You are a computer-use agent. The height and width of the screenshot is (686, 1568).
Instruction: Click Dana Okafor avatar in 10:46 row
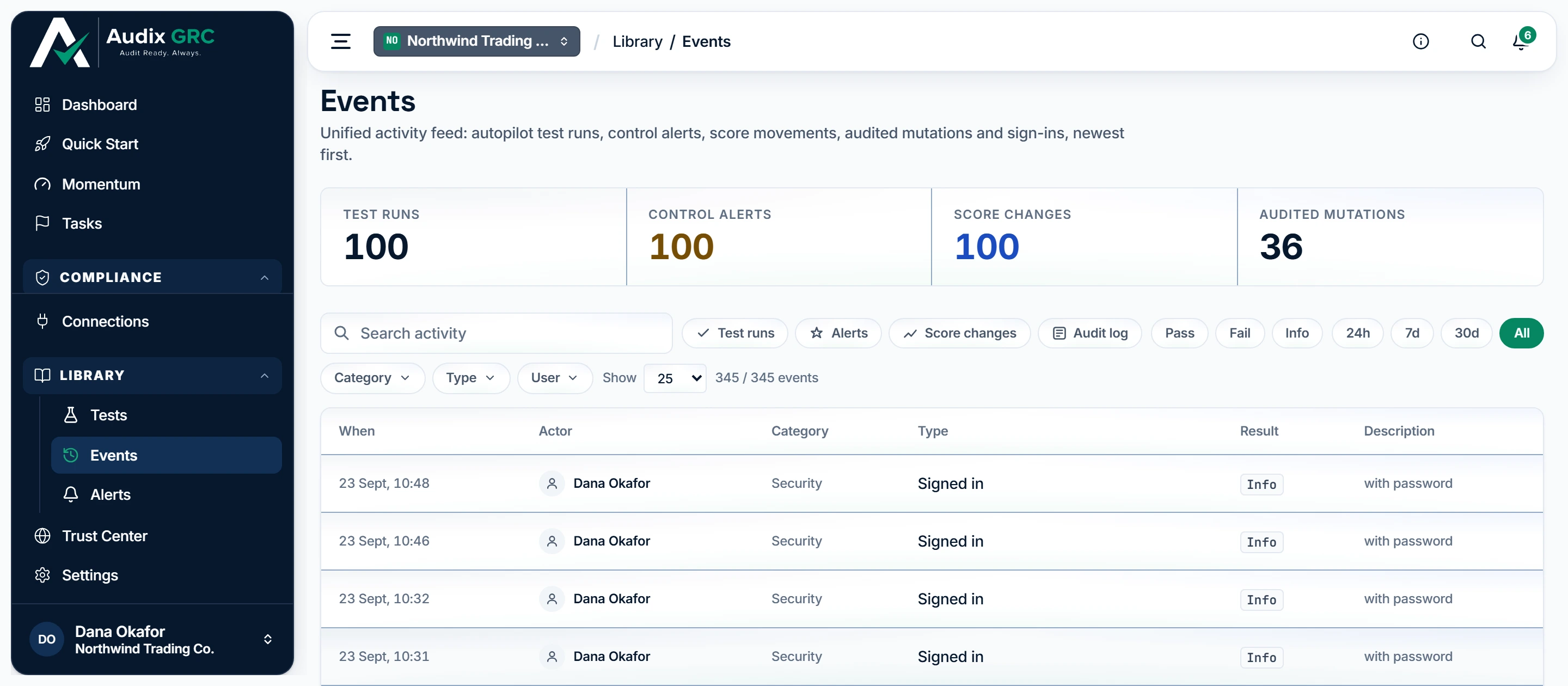click(552, 541)
